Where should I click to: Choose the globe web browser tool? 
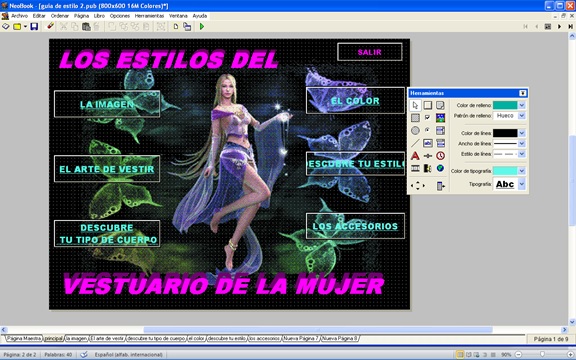point(440,168)
